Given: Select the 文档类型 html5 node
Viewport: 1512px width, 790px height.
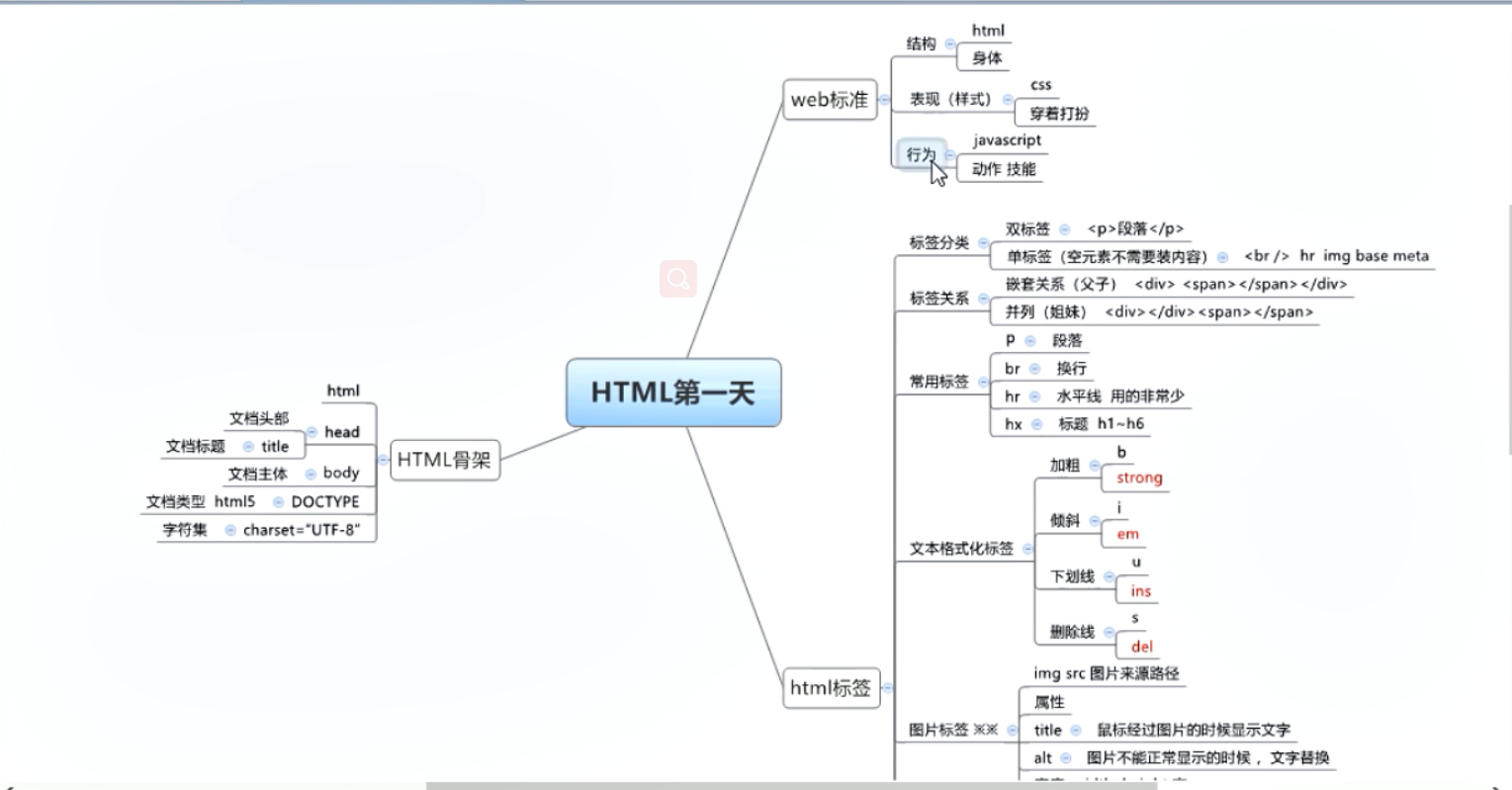Looking at the screenshot, I should 201,501.
